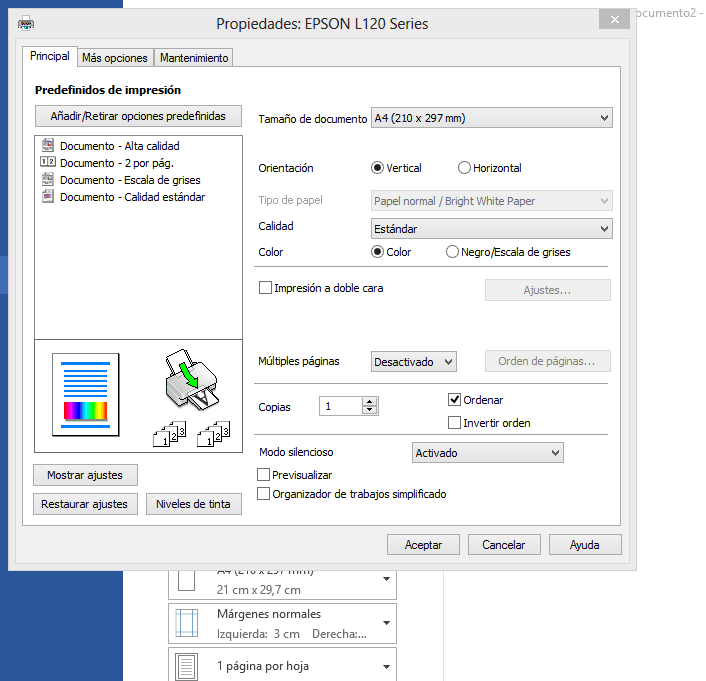
Task: Switch to the Más opciones tab
Action: click(115, 58)
